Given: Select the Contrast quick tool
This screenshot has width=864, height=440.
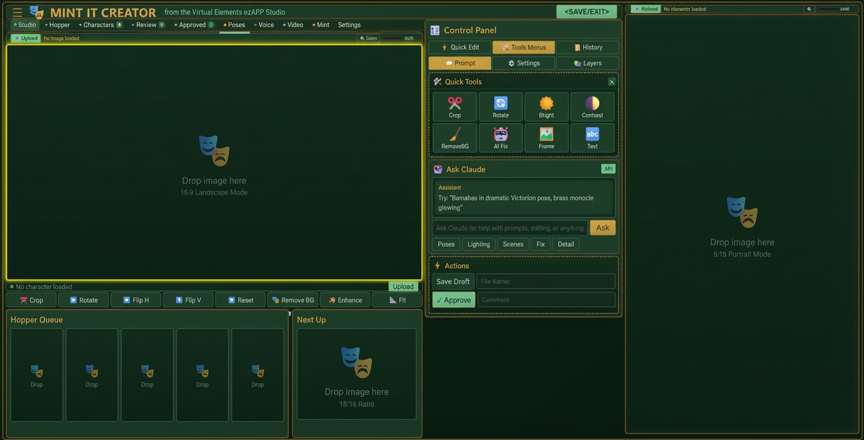Looking at the screenshot, I should point(592,107).
